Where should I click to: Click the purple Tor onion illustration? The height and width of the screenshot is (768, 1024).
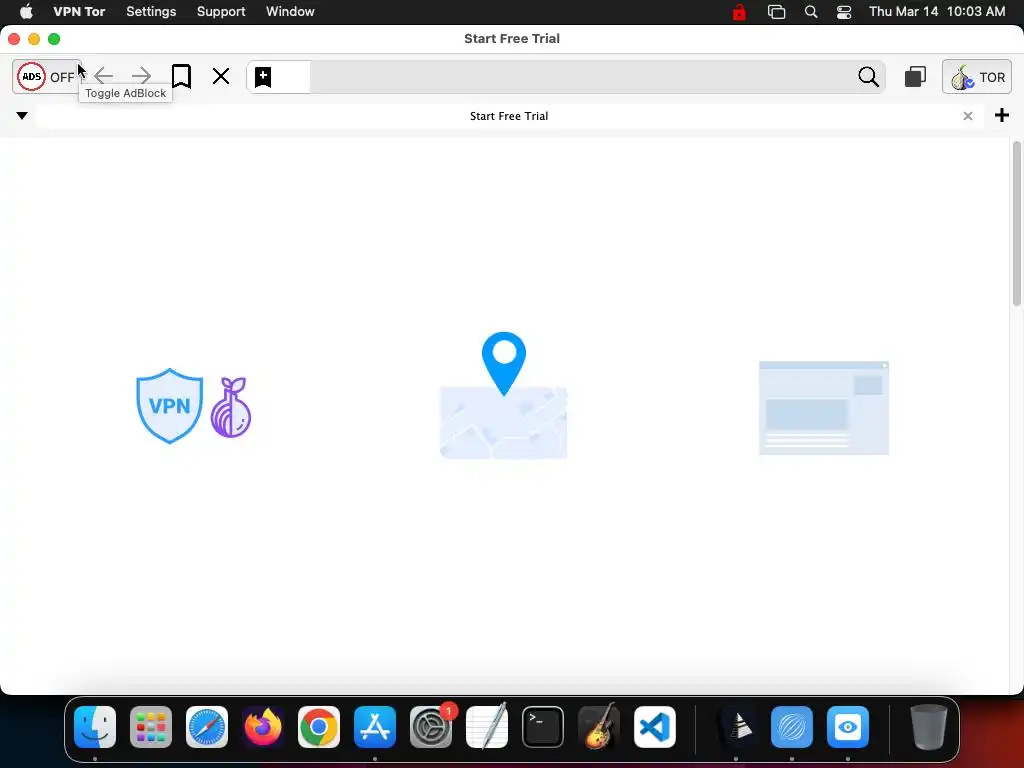[x=231, y=407]
